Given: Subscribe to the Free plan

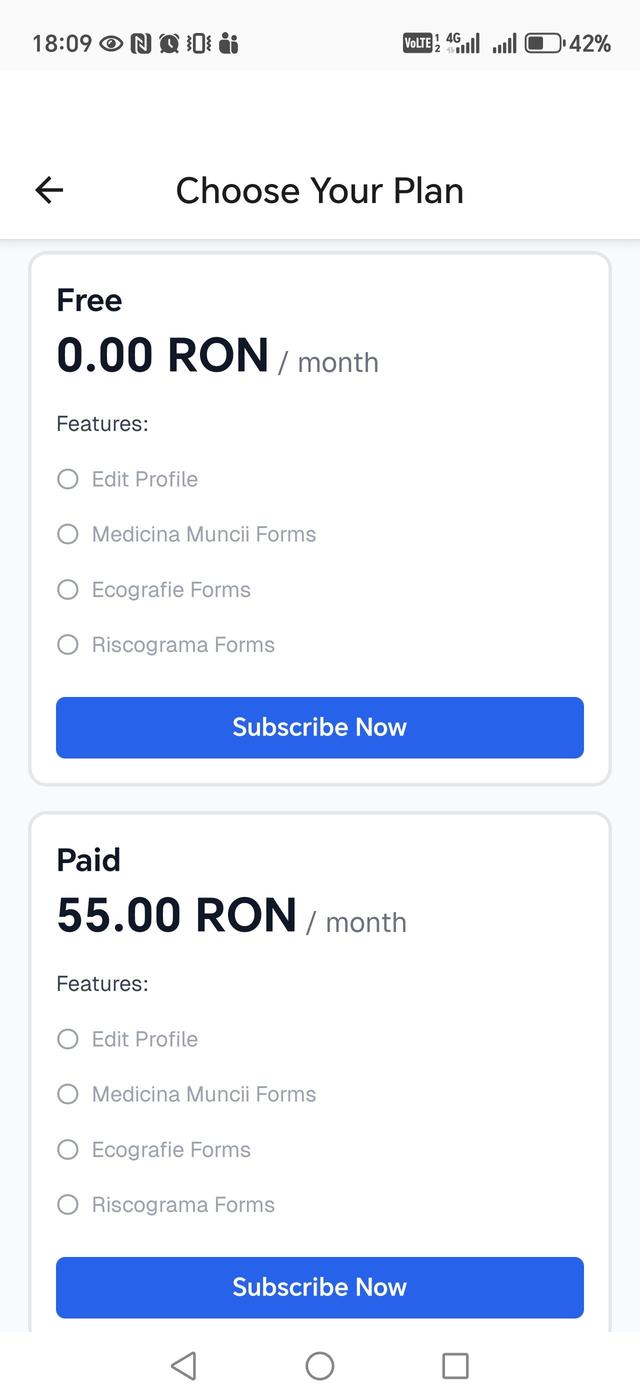Looking at the screenshot, I should pyautogui.click(x=320, y=727).
